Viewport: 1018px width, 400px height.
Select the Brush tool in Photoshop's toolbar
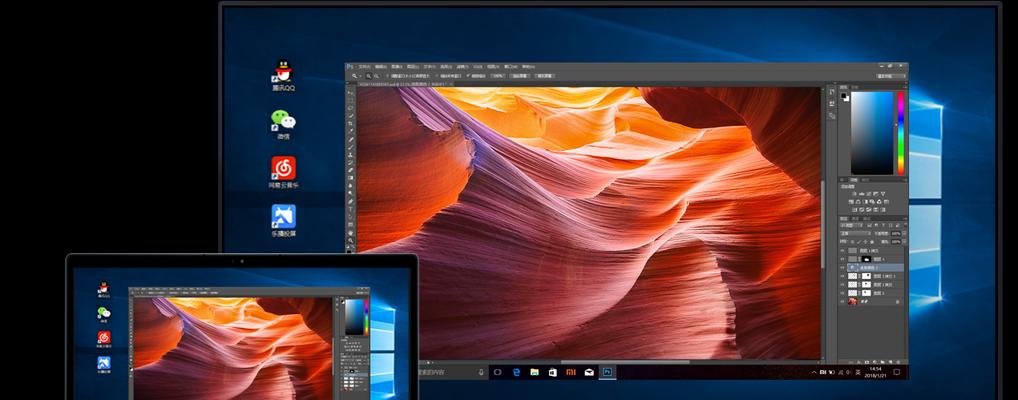pos(351,147)
